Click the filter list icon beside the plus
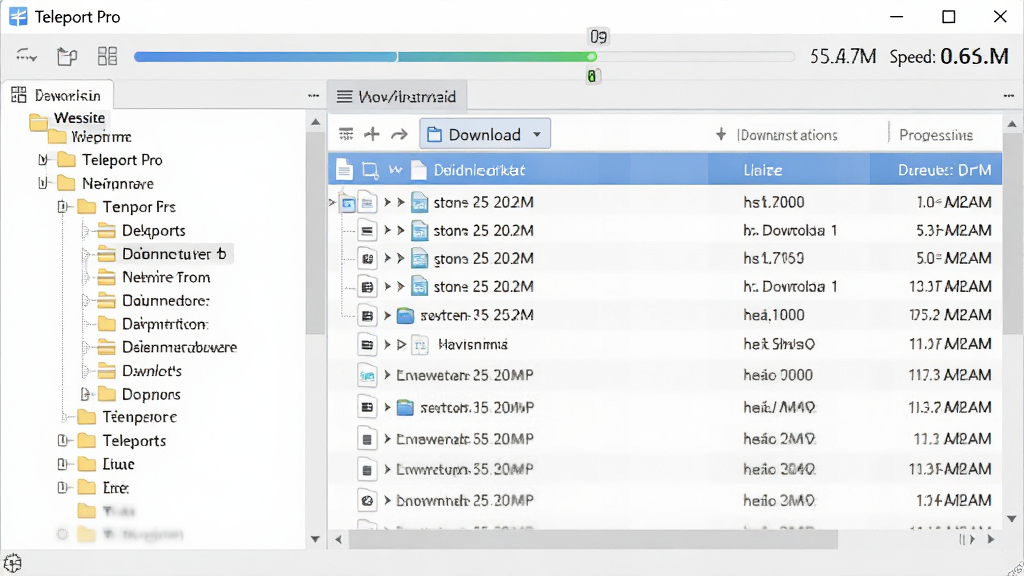 coord(346,135)
